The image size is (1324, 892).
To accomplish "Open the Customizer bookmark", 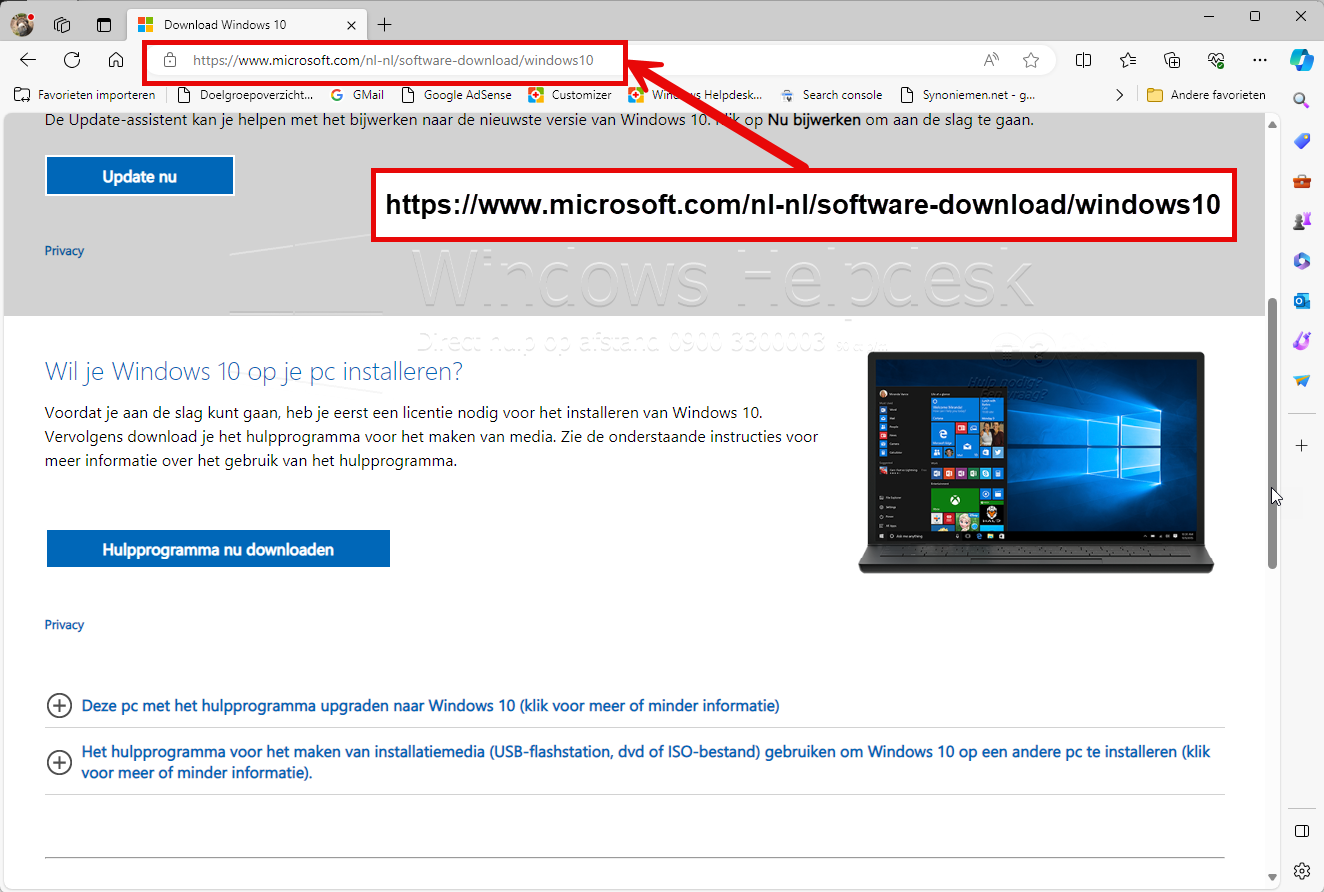I will [570, 95].
